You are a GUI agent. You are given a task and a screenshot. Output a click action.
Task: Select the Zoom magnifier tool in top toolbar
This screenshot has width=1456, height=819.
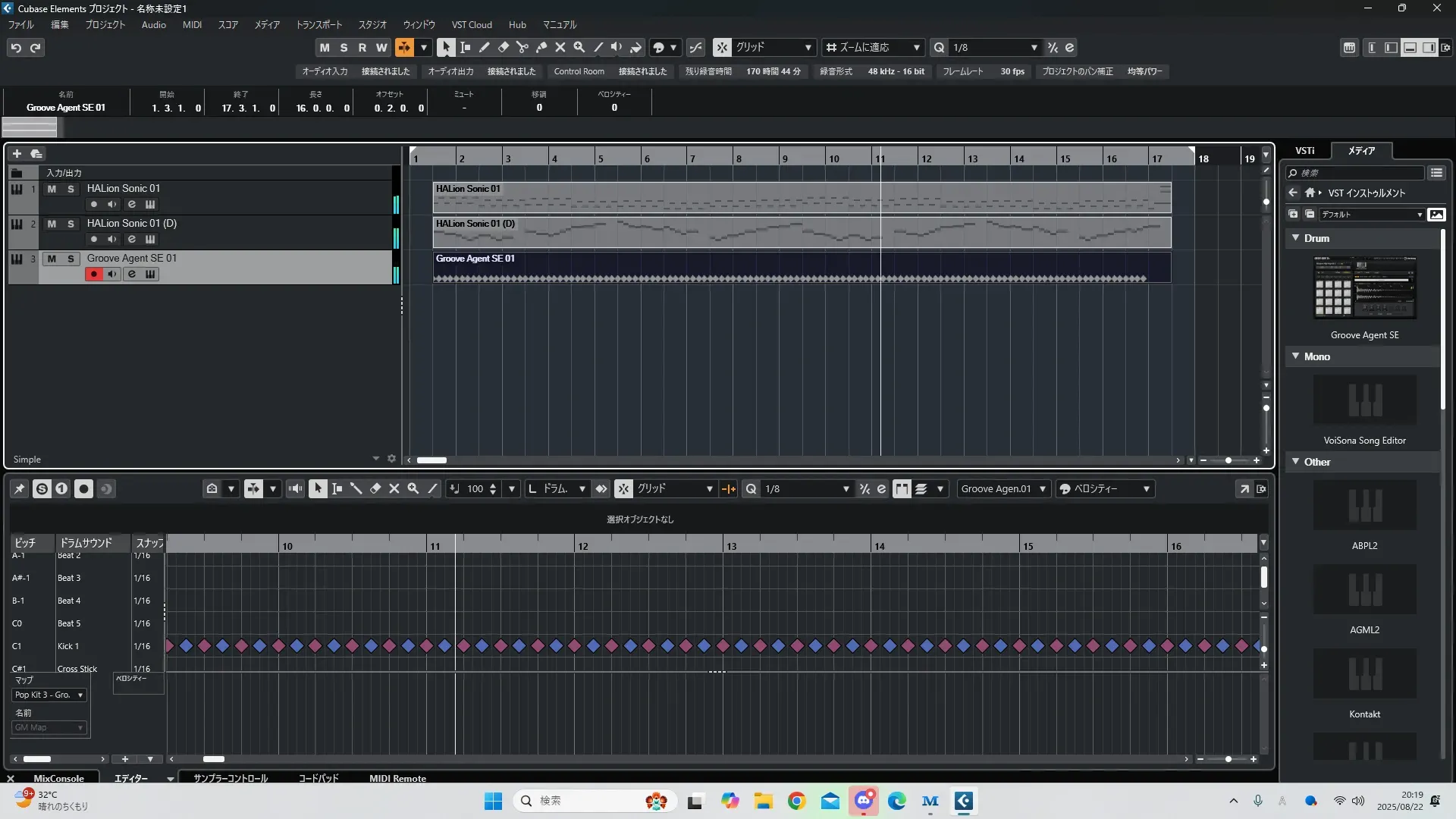tap(579, 47)
